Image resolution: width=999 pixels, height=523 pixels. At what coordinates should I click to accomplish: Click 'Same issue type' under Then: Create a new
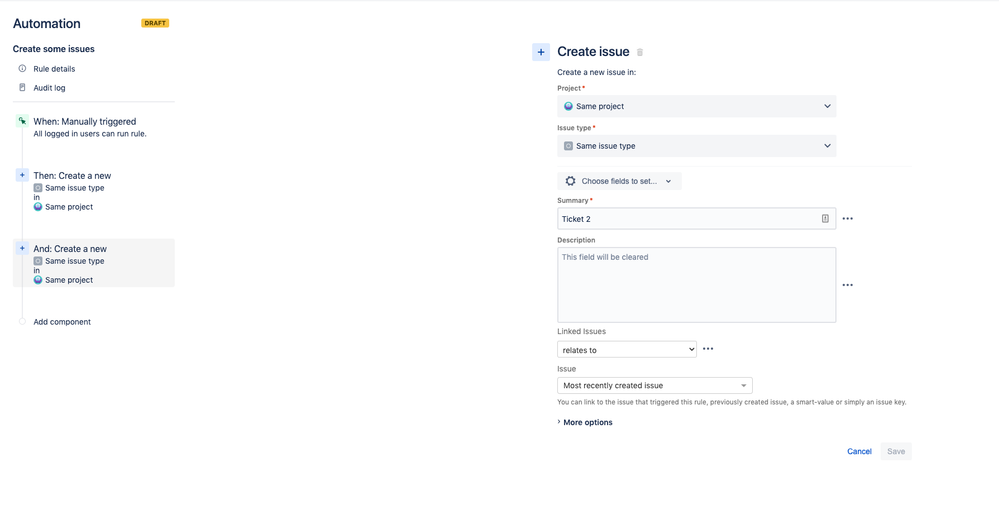75,188
